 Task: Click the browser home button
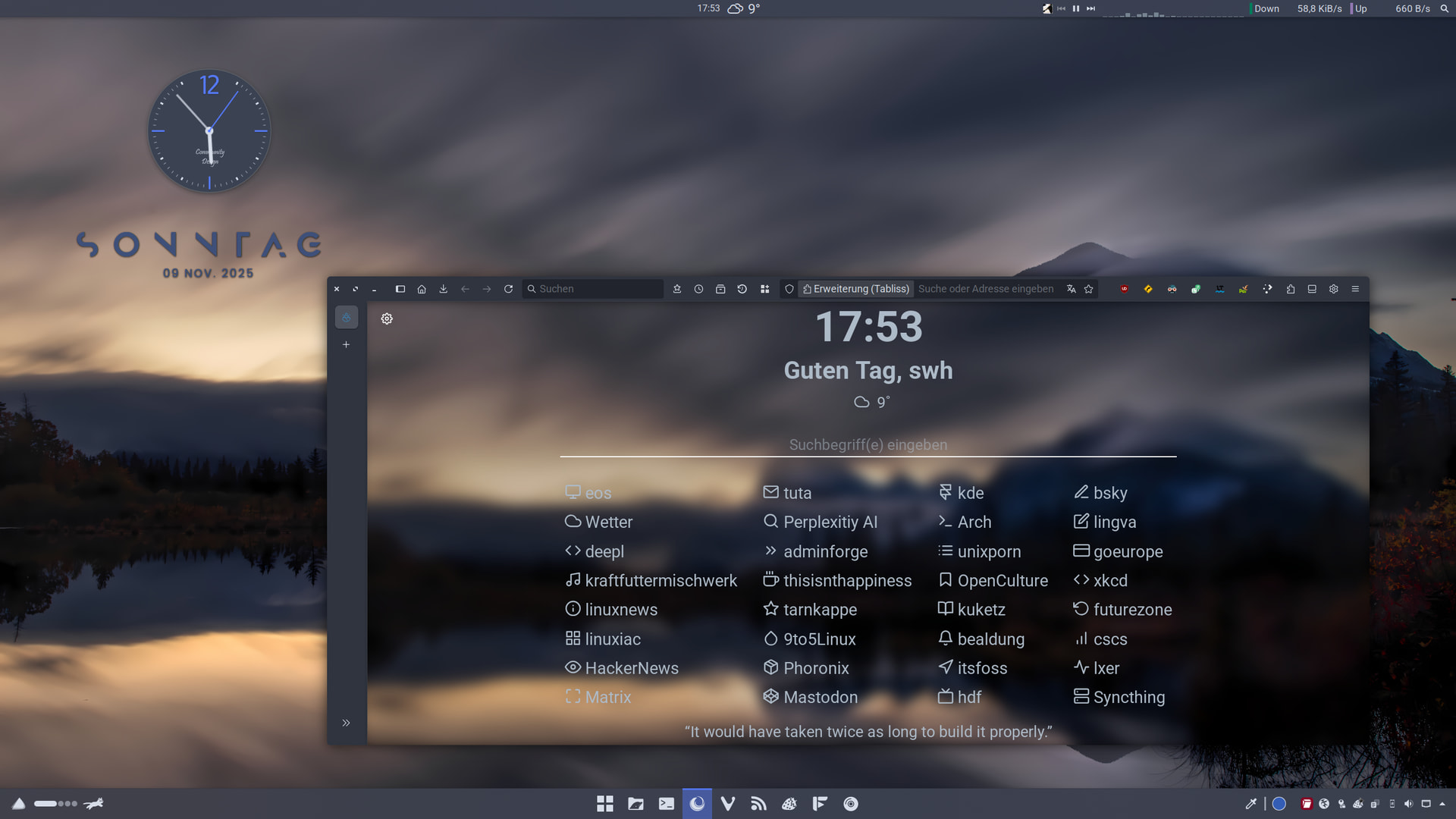pos(422,289)
